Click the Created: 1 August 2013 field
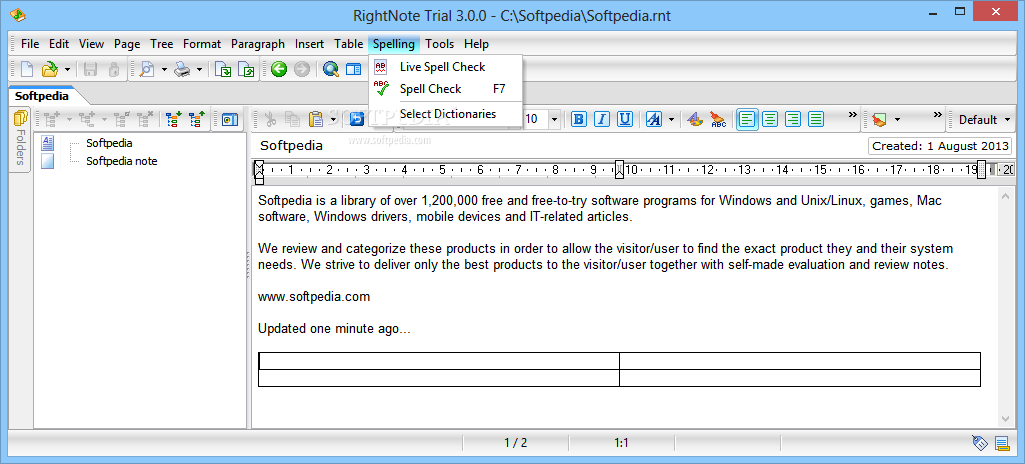Screen dimensions: 1025x464 coord(939,146)
